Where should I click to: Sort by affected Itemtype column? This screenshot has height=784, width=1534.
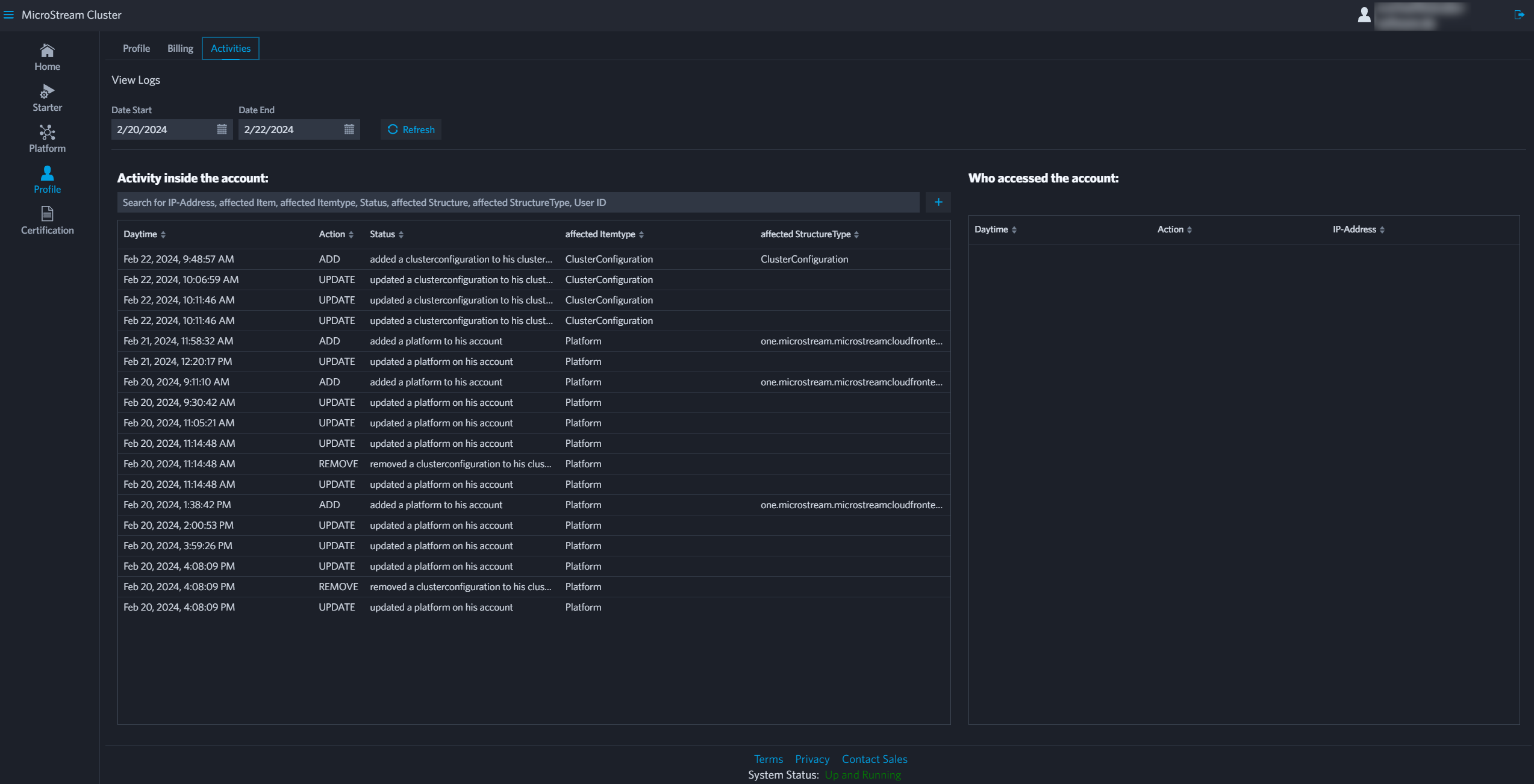(605, 234)
